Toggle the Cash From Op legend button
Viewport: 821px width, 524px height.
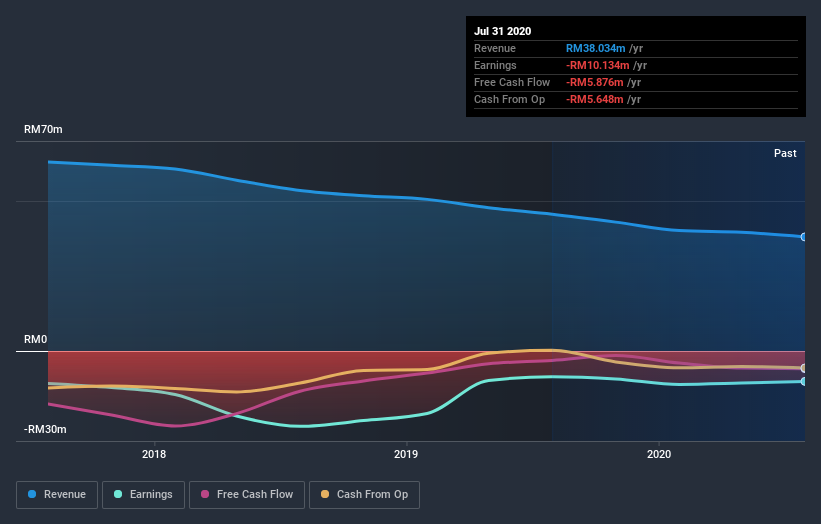(x=364, y=495)
